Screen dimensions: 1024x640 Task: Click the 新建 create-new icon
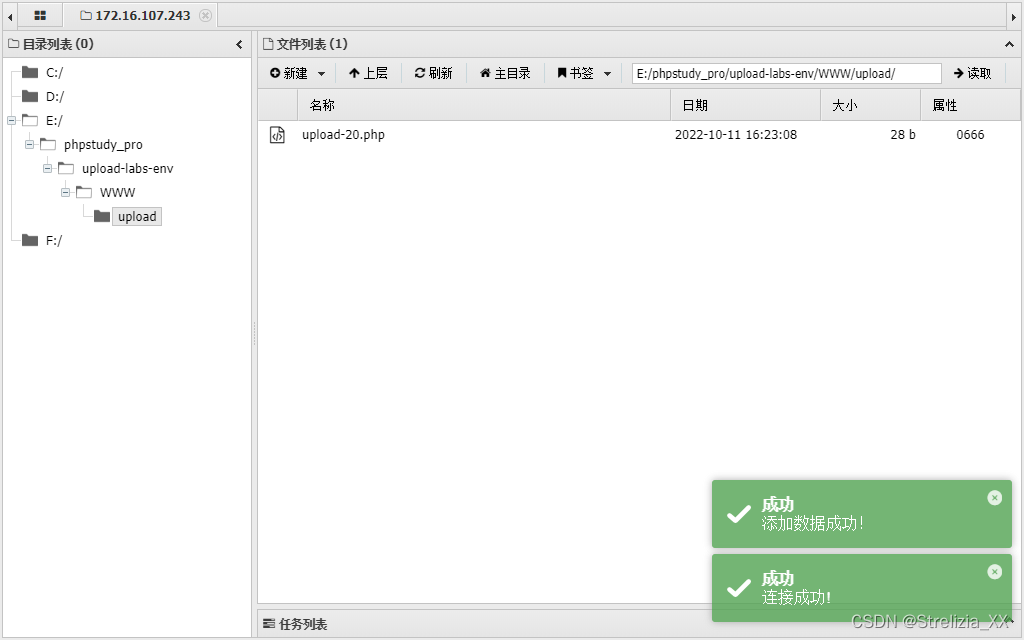coord(277,72)
